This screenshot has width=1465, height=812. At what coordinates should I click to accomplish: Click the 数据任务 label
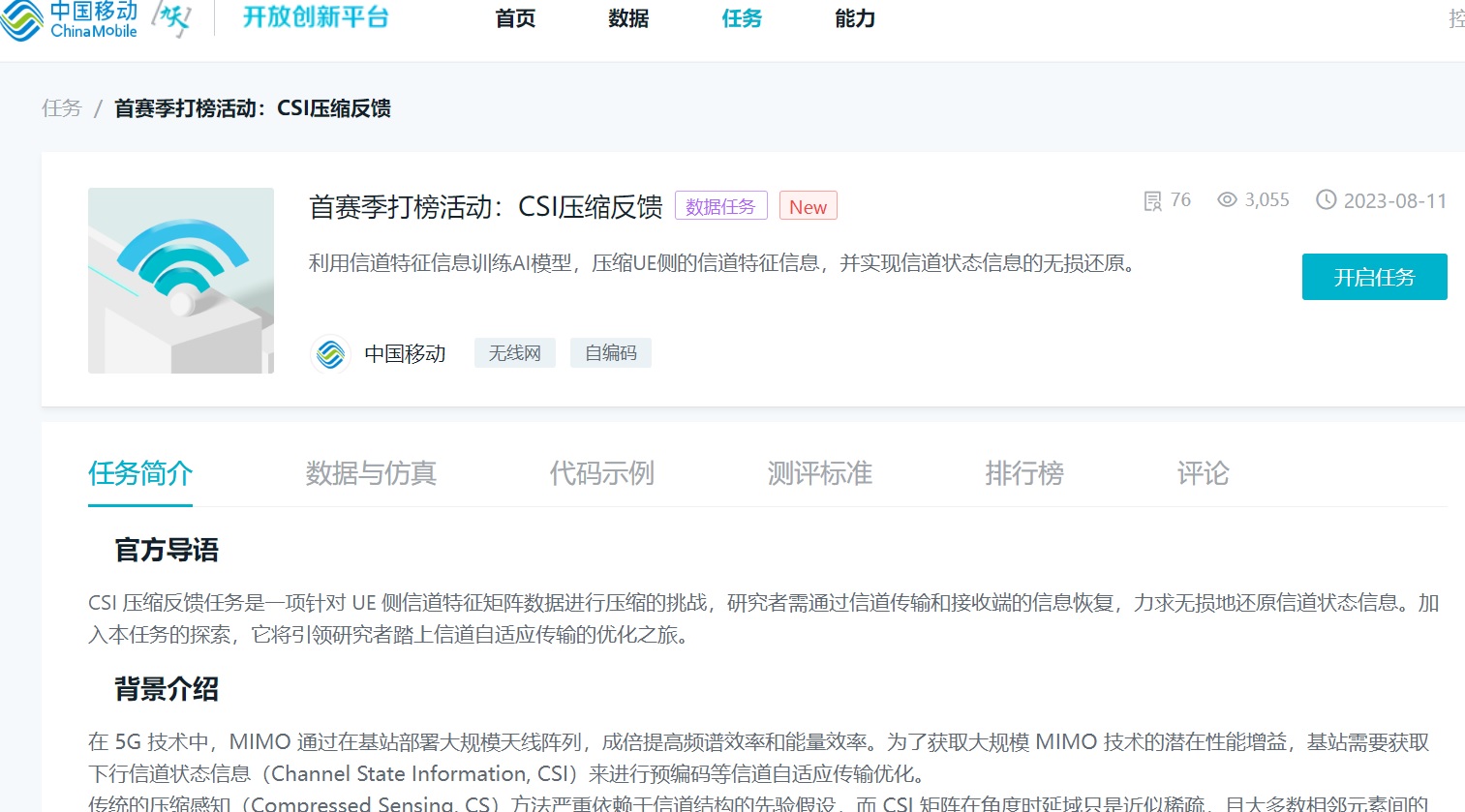tap(721, 205)
